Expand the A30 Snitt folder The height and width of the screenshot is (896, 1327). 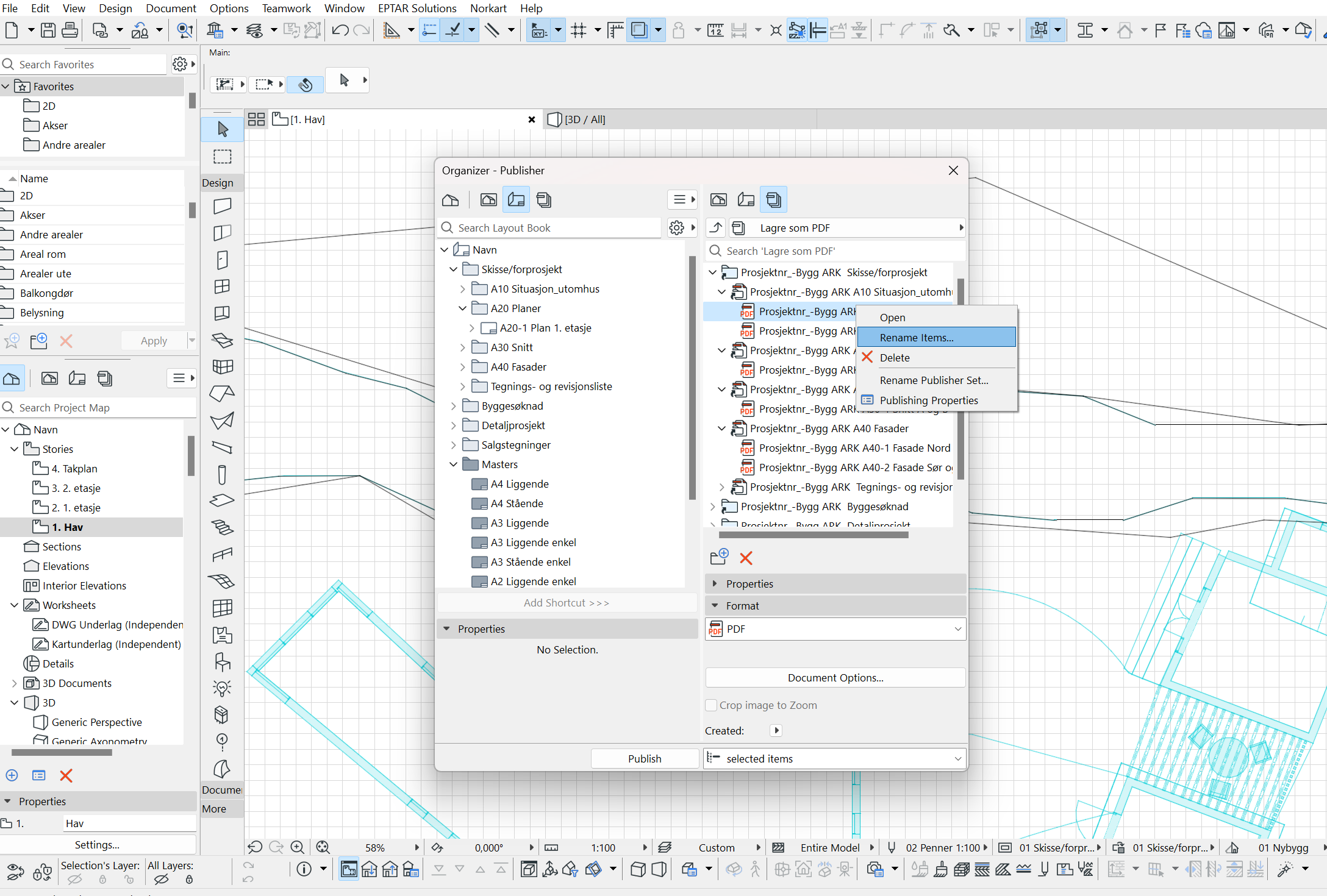click(x=463, y=347)
